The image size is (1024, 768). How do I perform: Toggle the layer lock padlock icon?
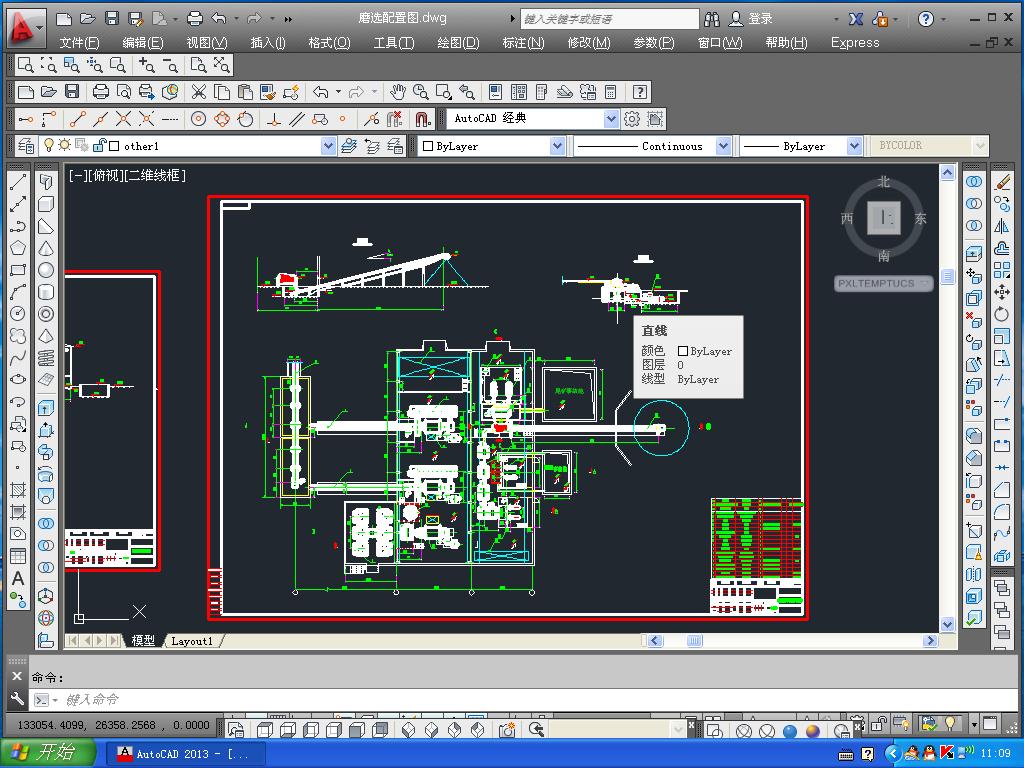point(99,146)
